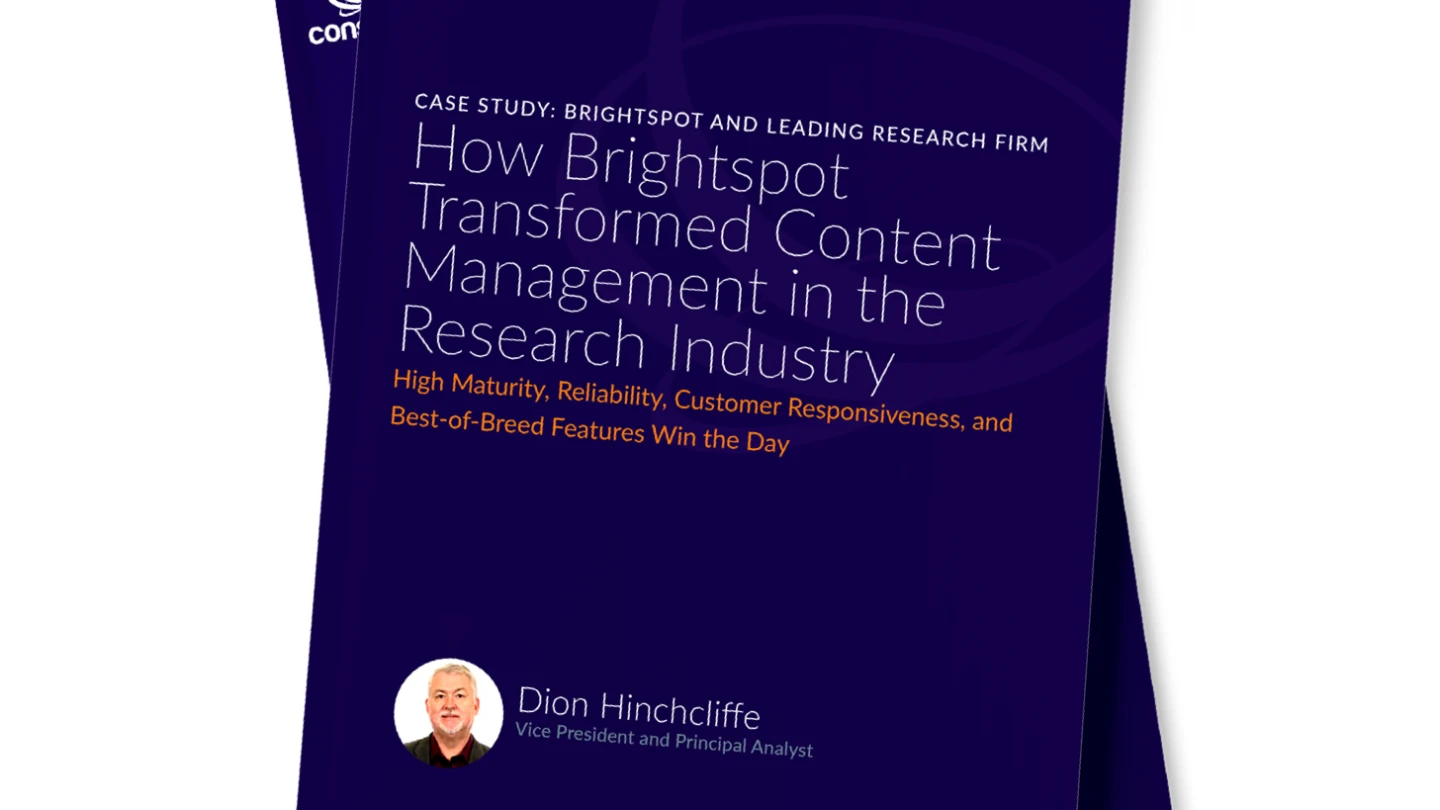Click the Vice President and Principal Analyst text
This screenshot has height=810, width=1440.
pos(663,739)
